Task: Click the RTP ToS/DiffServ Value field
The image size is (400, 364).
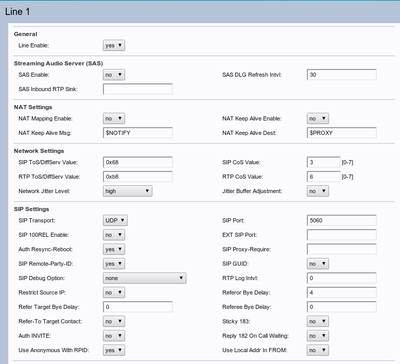Action: click(x=138, y=177)
